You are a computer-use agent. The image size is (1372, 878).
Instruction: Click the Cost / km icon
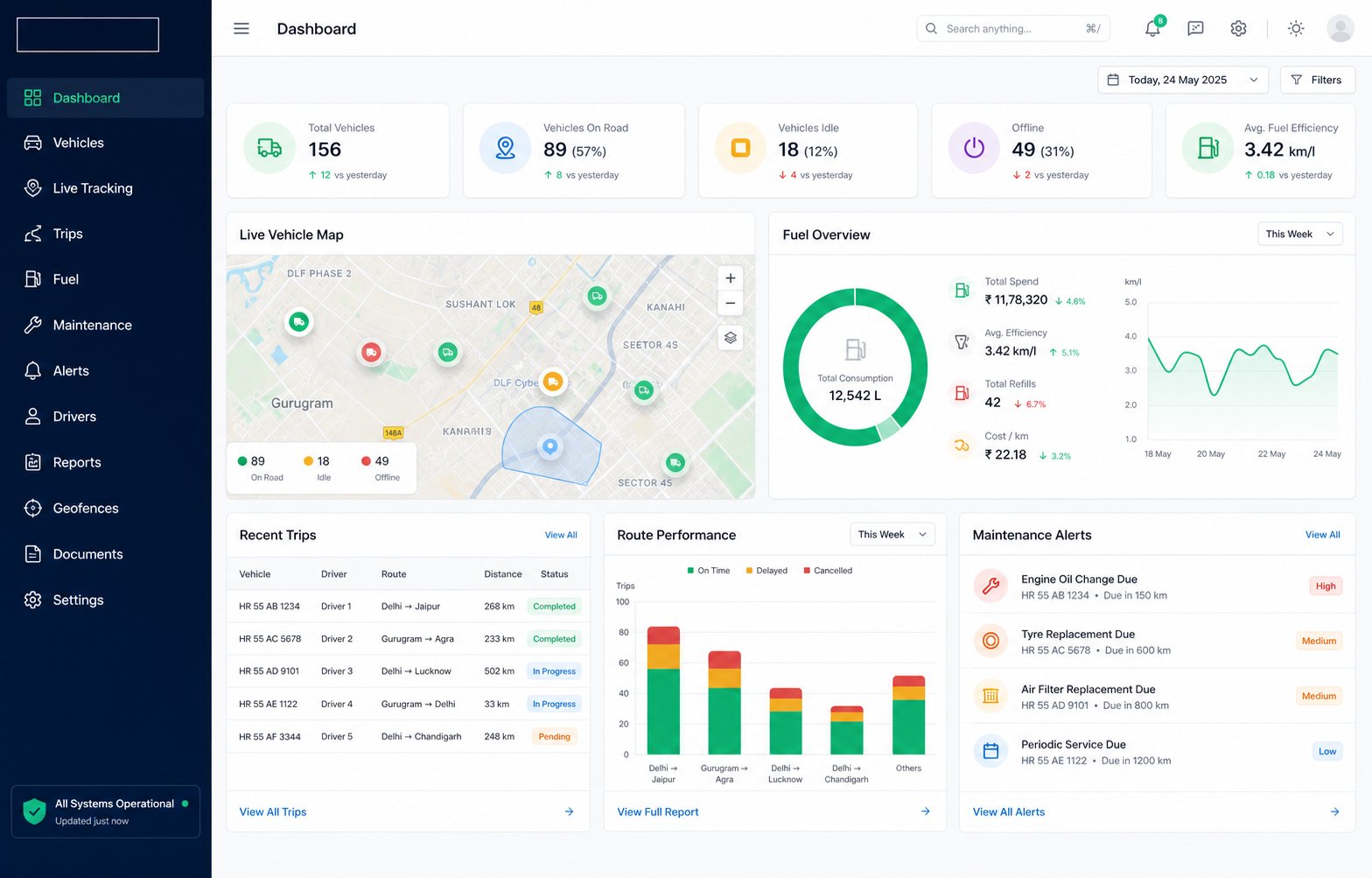click(962, 446)
